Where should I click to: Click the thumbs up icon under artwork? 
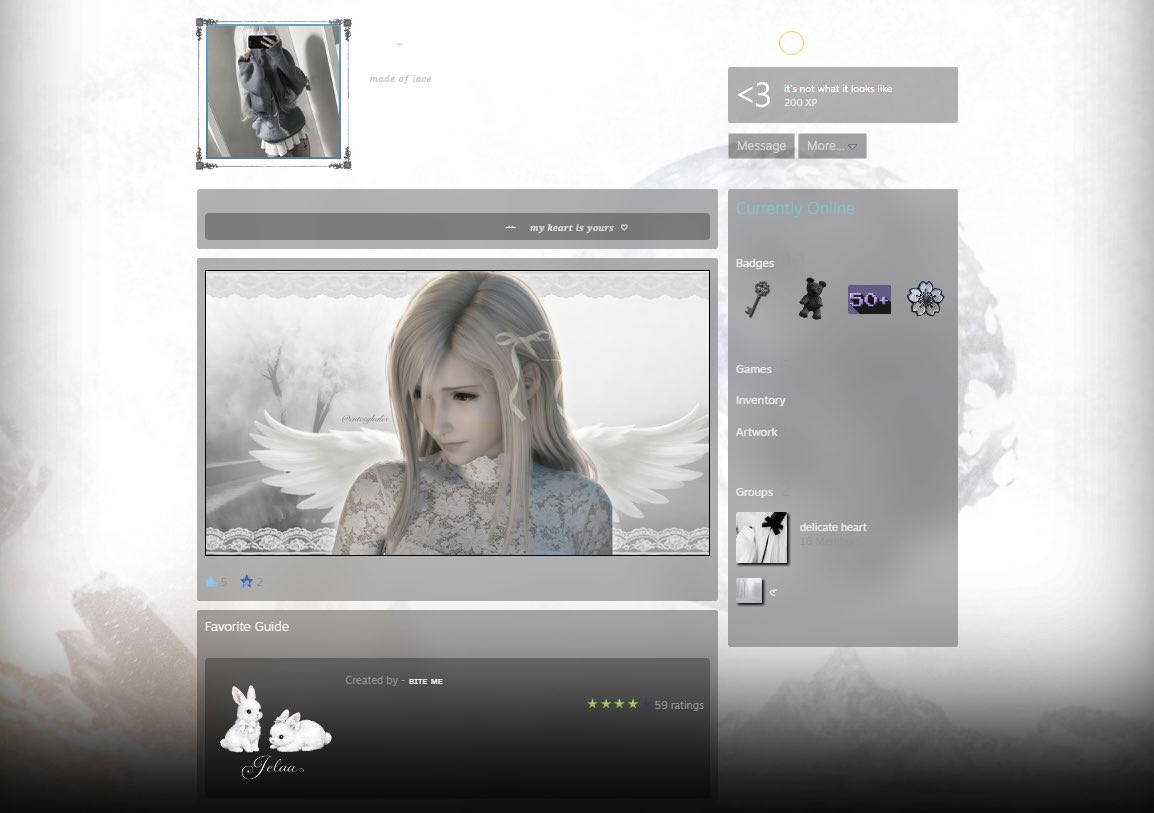pyautogui.click(x=212, y=582)
